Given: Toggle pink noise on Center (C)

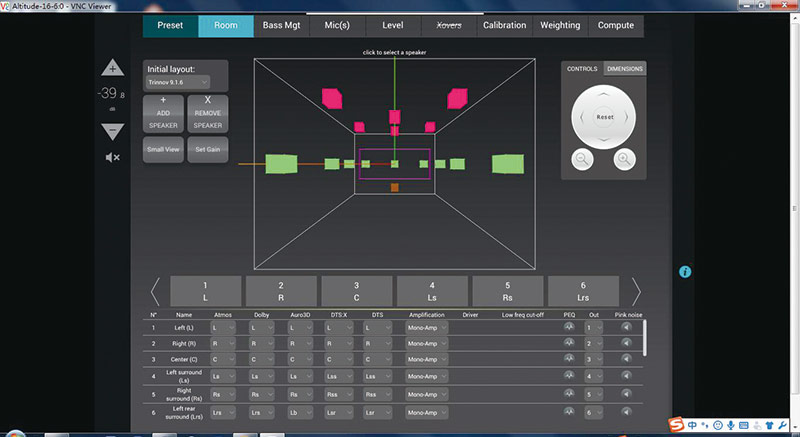Looking at the screenshot, I should (x=627, y=359).
